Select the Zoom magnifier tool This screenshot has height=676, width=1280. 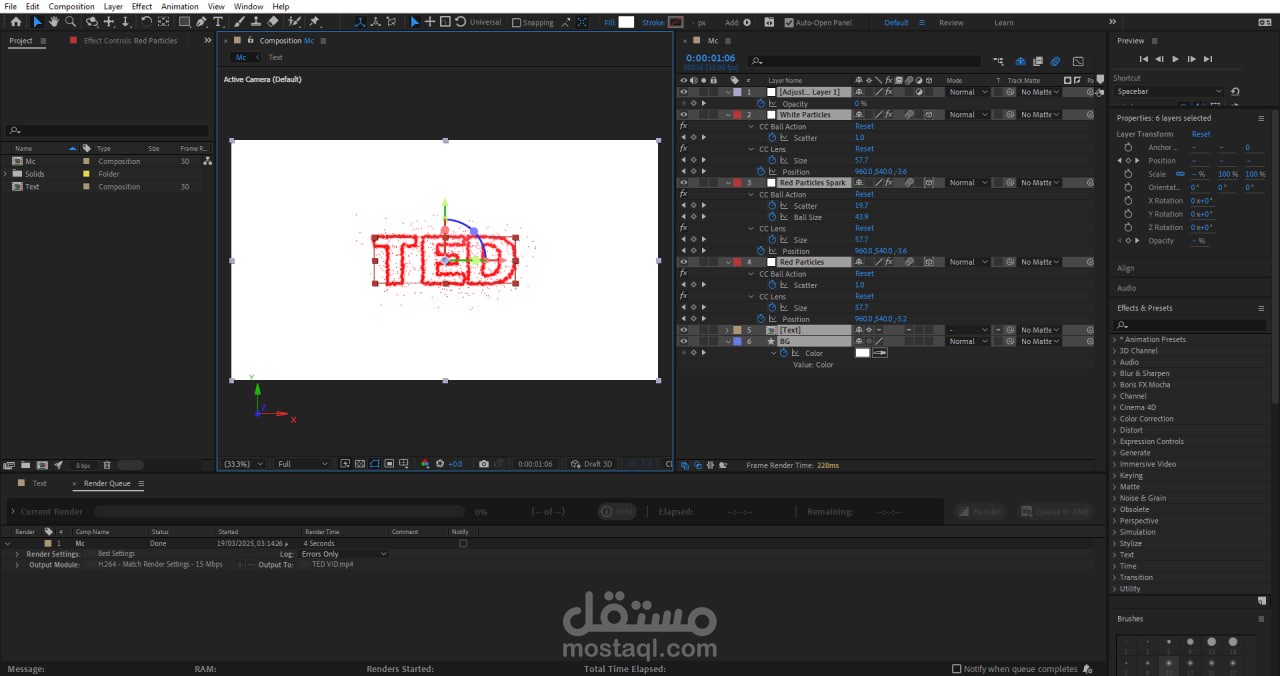pos(70,21)
